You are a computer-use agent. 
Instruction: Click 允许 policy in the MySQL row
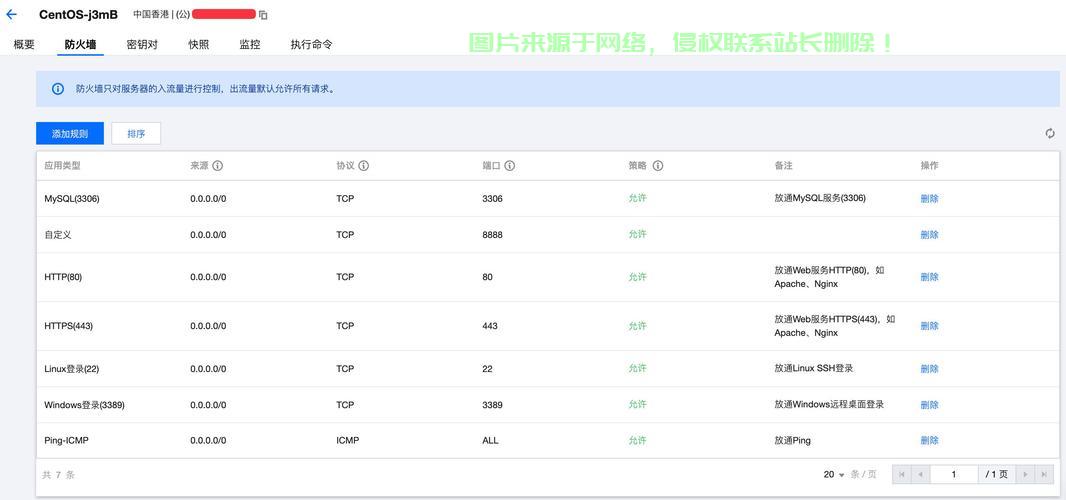click(638, 198)
